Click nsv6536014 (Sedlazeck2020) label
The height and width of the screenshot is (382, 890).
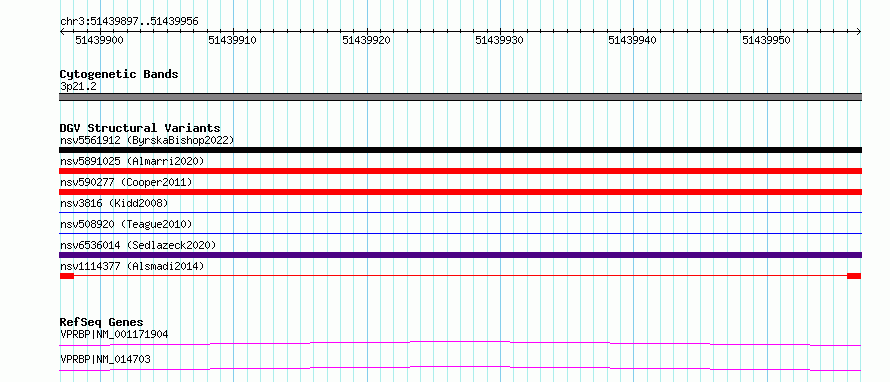coord(138,245)
